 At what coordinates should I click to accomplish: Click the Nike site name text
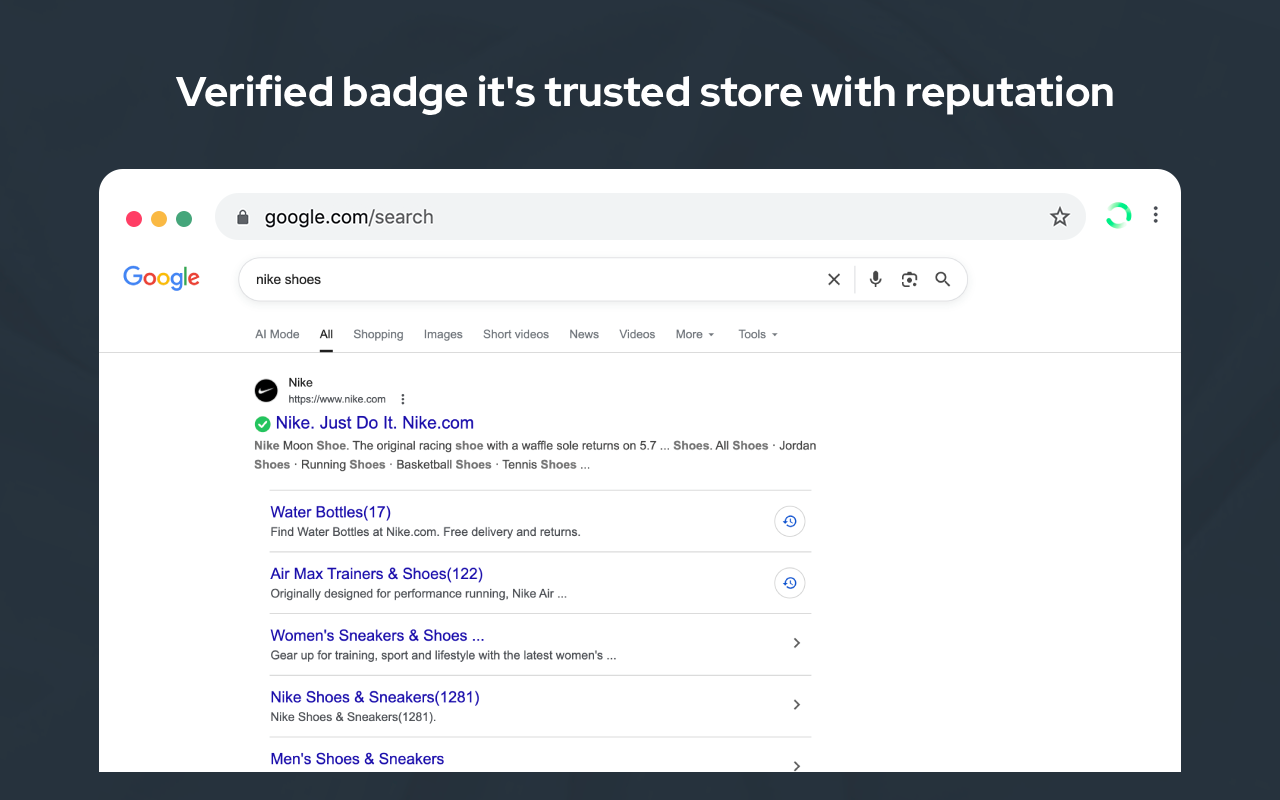tap(300, 383)
